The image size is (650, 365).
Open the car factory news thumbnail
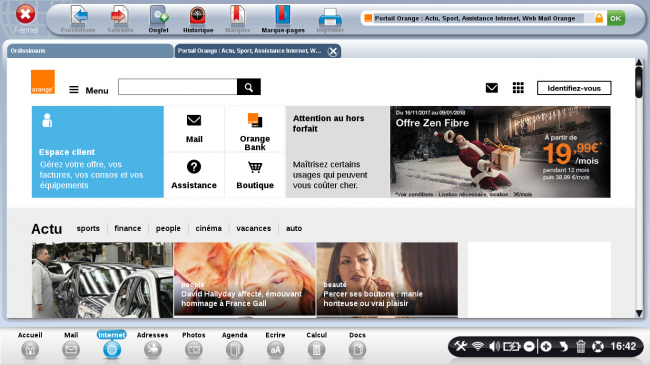(x=102, y=280)
